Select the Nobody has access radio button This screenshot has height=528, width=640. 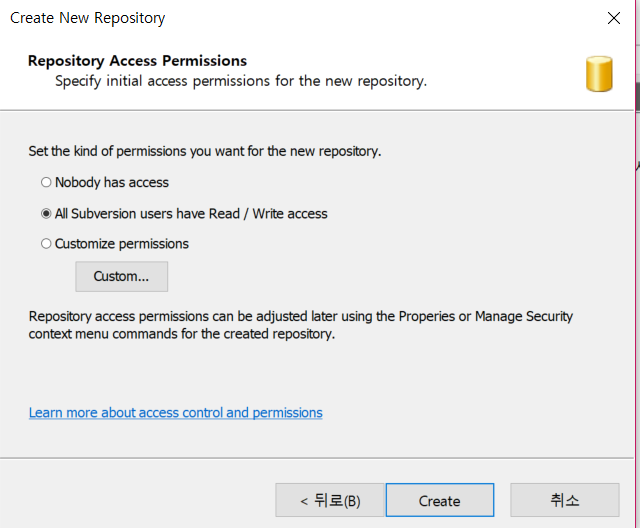point(46,182)
